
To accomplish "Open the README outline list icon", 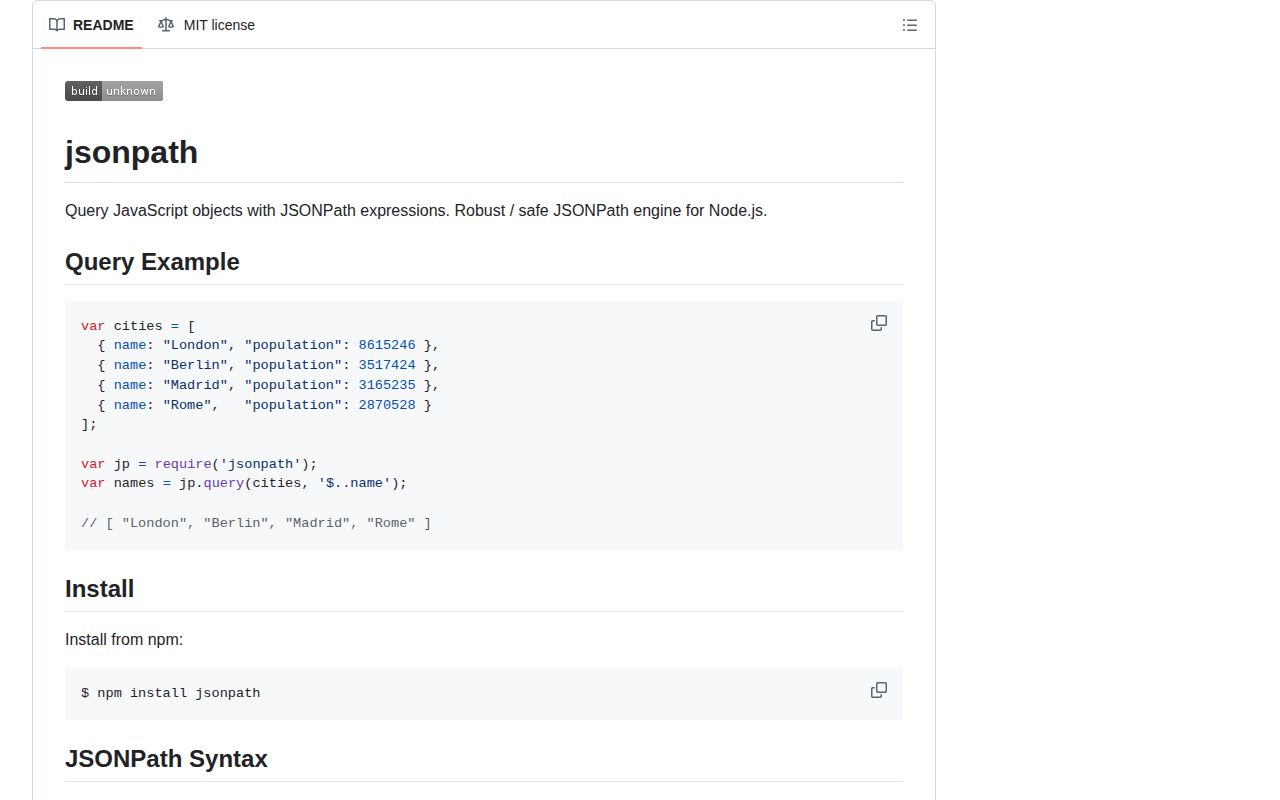I will click(x=910, y=25).
